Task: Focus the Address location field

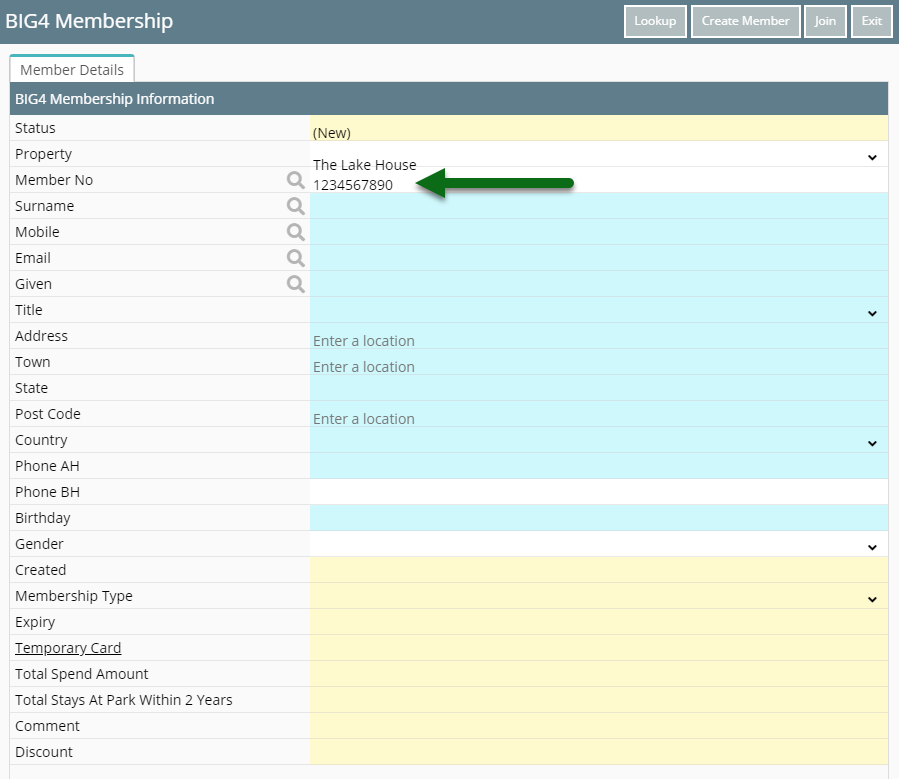Action: [x=599, y=336]
